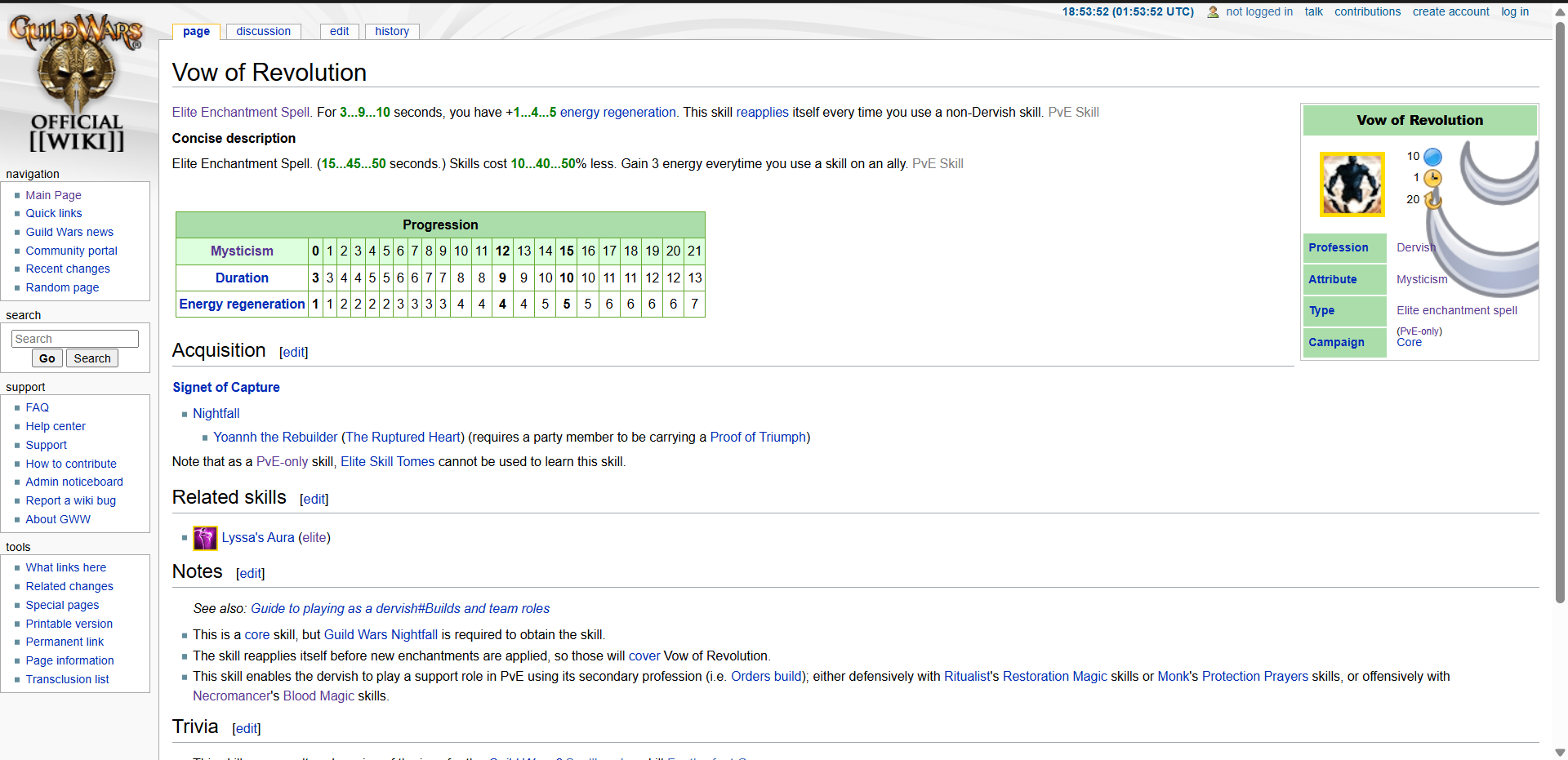
Task: Open Guild Wars news
Action: pos(69,232)
